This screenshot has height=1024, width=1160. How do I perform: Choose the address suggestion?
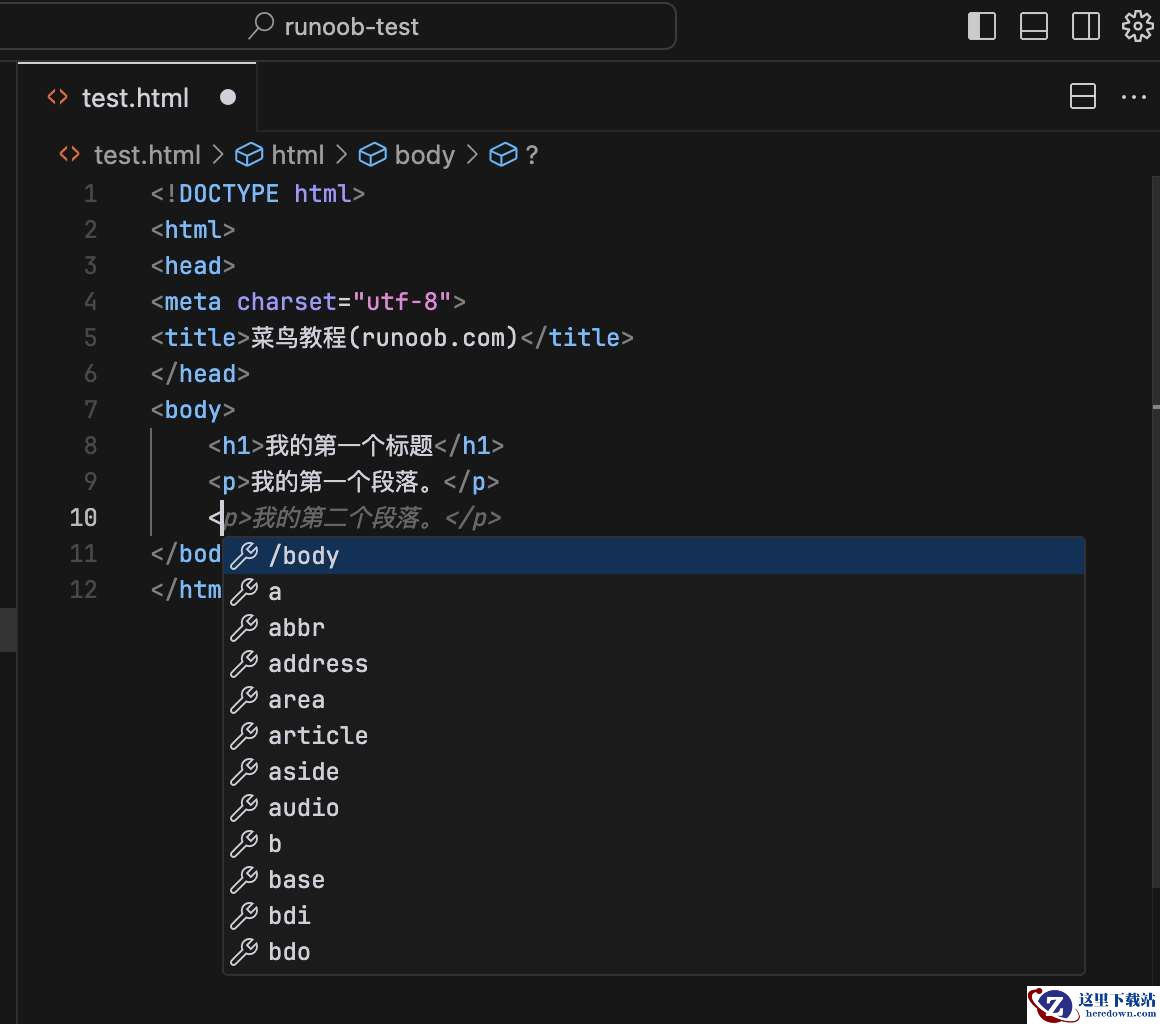click(654, 664)
